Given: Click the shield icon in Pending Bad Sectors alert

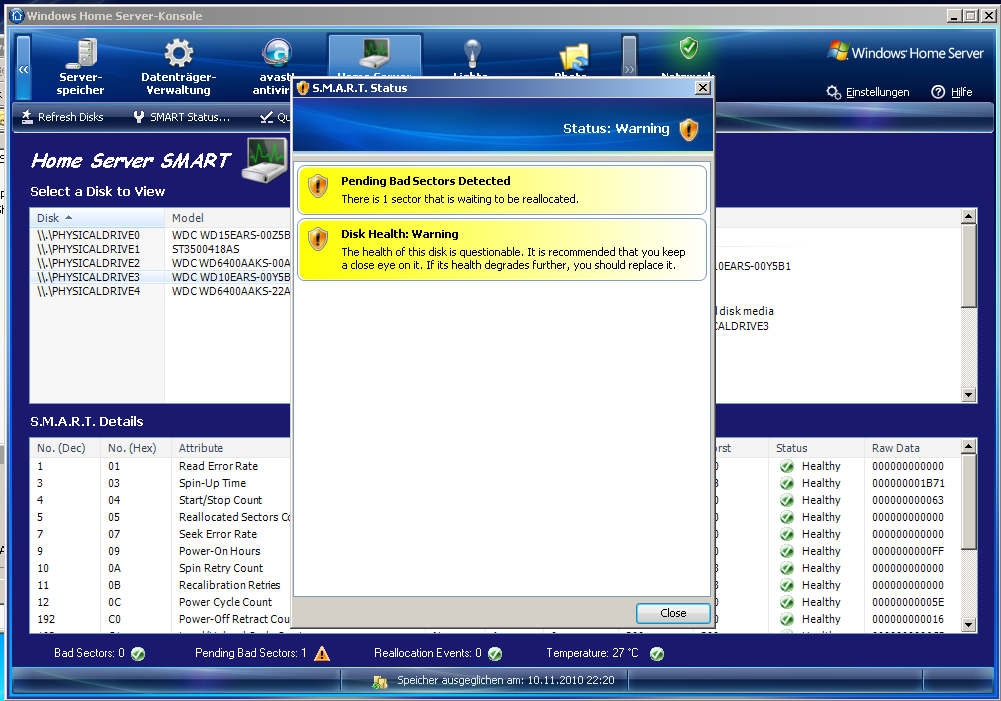Looking at the screenshot, I should pos(318,186).
